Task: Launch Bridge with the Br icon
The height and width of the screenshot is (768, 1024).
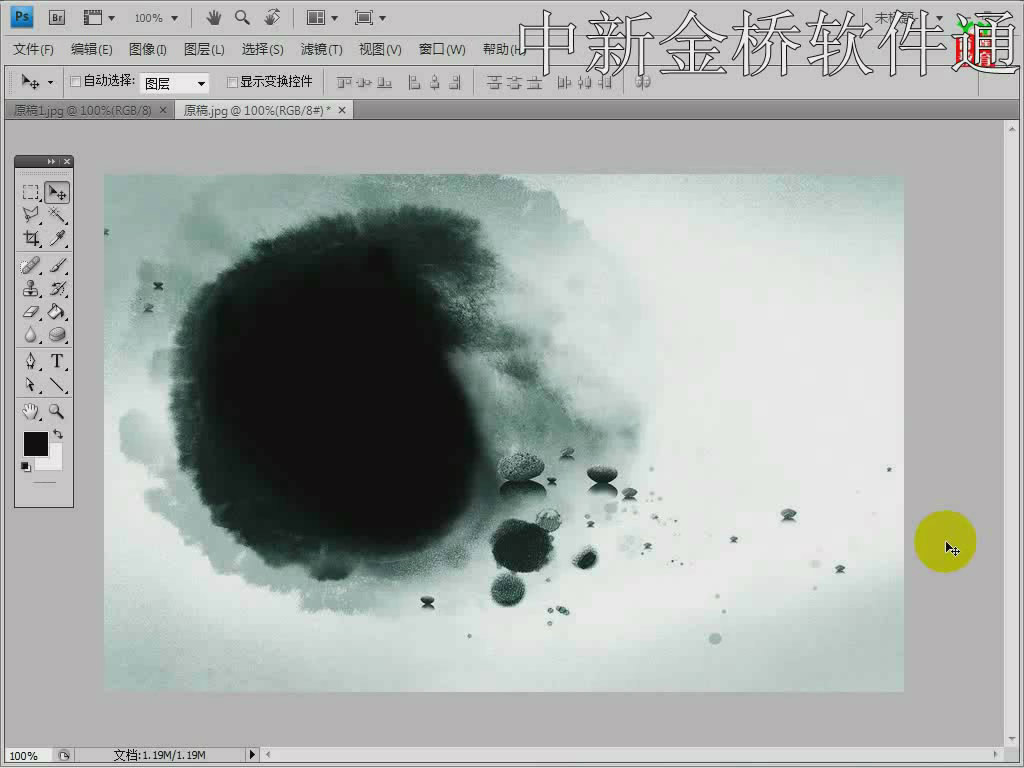Action: [57, 18]
